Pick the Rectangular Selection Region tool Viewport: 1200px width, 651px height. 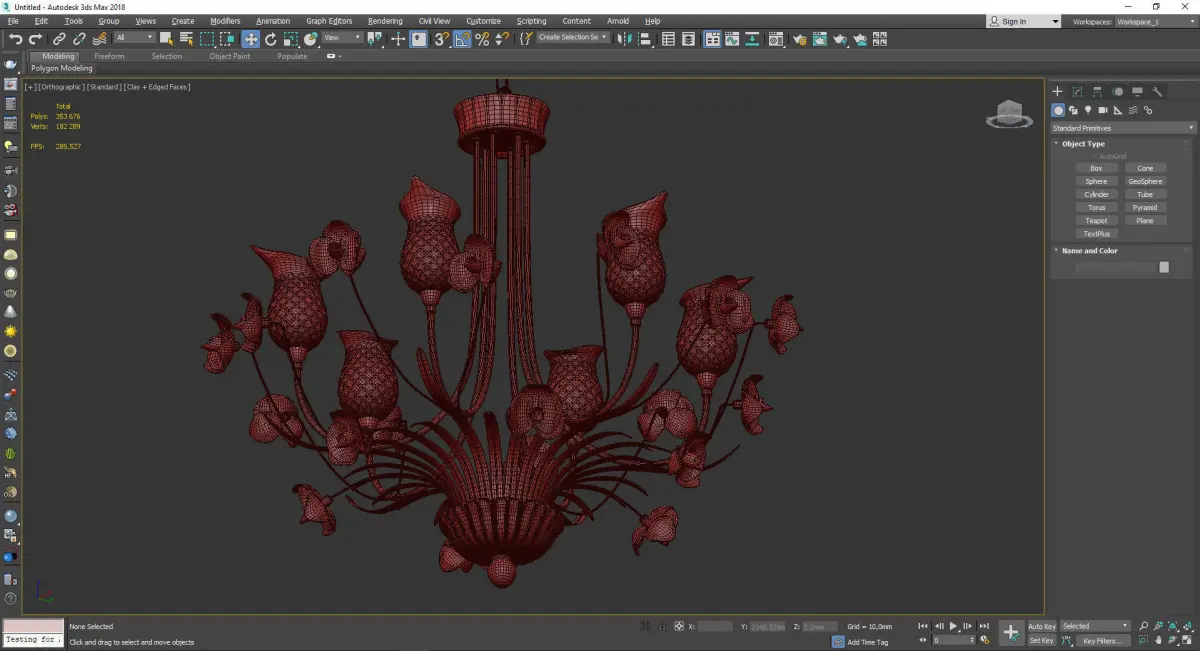[207, 39]
